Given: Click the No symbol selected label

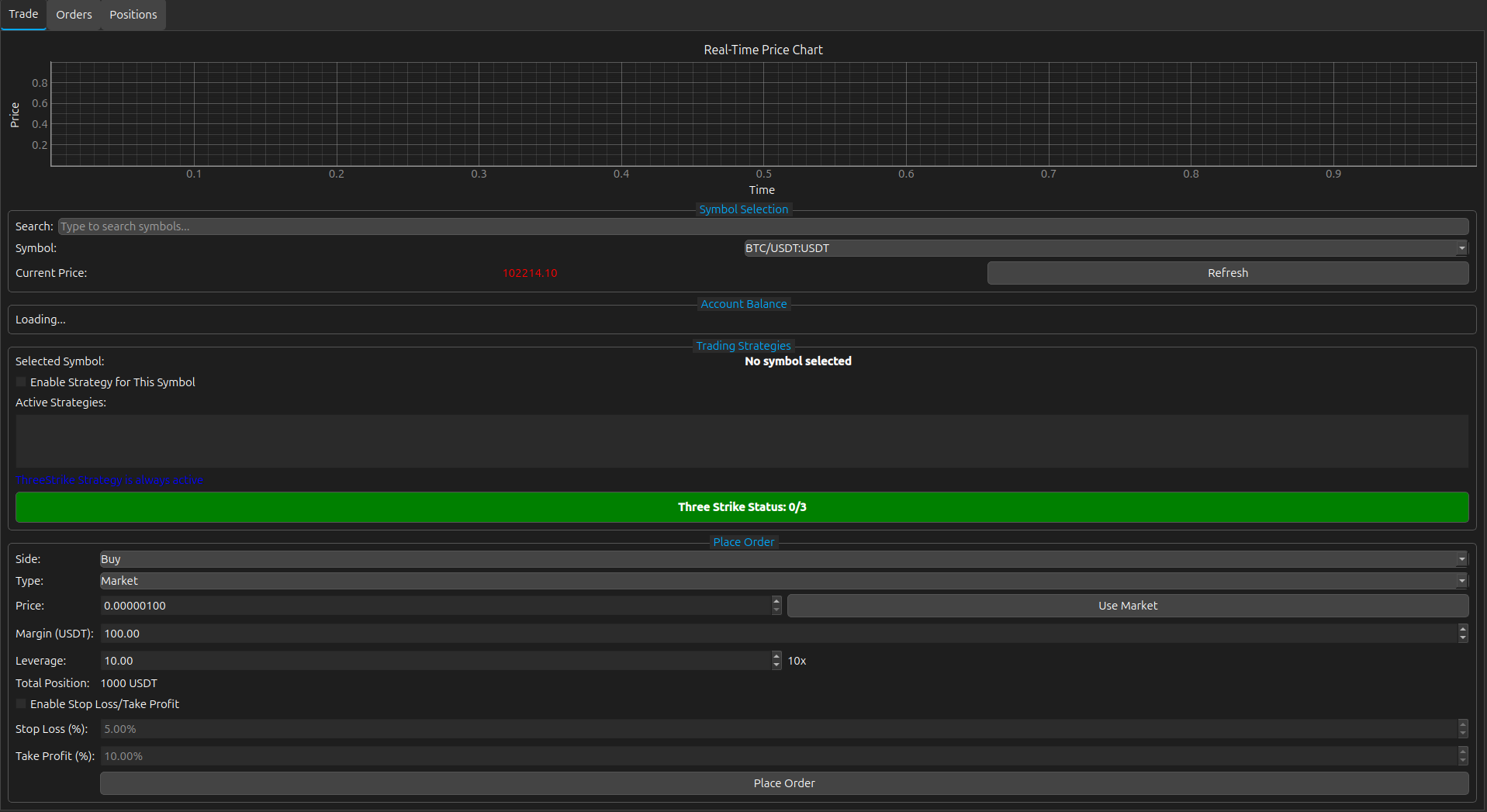Looking at the screenshot, I should [x=798, y=361].
